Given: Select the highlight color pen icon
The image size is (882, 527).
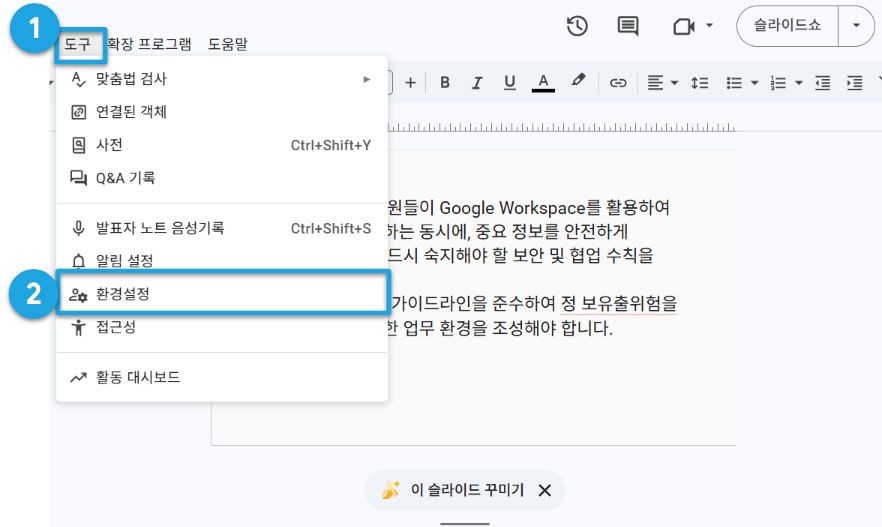Looking at the screenshot, I should click(578, 80).
